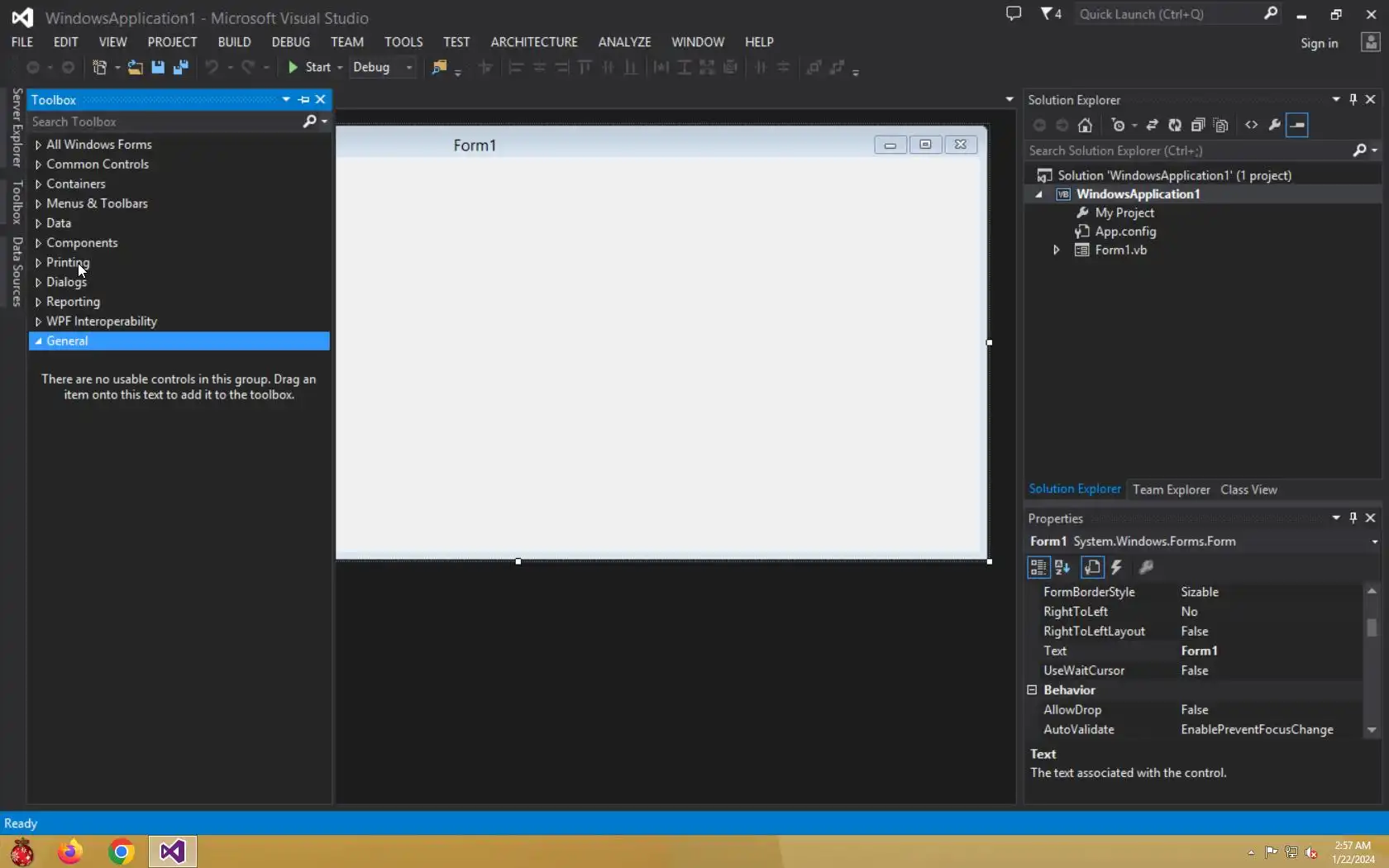1389x868 pixels.
Task: Toggle auto-hide pin on Solution Explorer
Action: (1353, 99)
